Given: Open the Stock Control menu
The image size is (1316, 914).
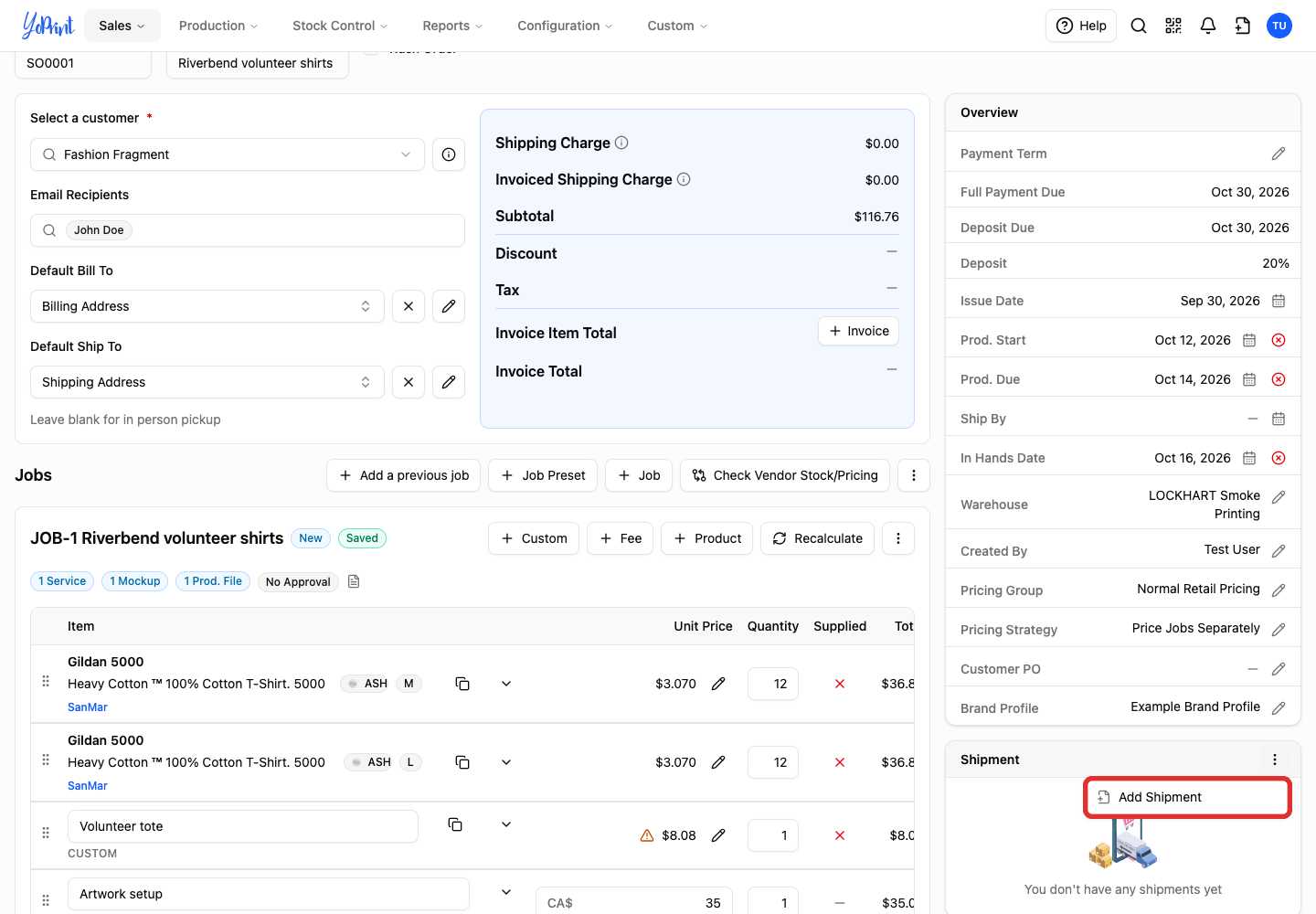Looking at the screenshot, I should point(340,26).
